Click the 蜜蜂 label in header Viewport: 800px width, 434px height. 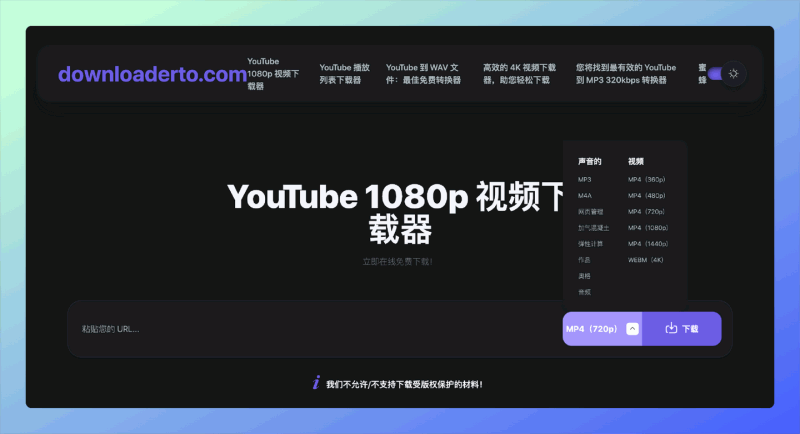click(702, 73)
